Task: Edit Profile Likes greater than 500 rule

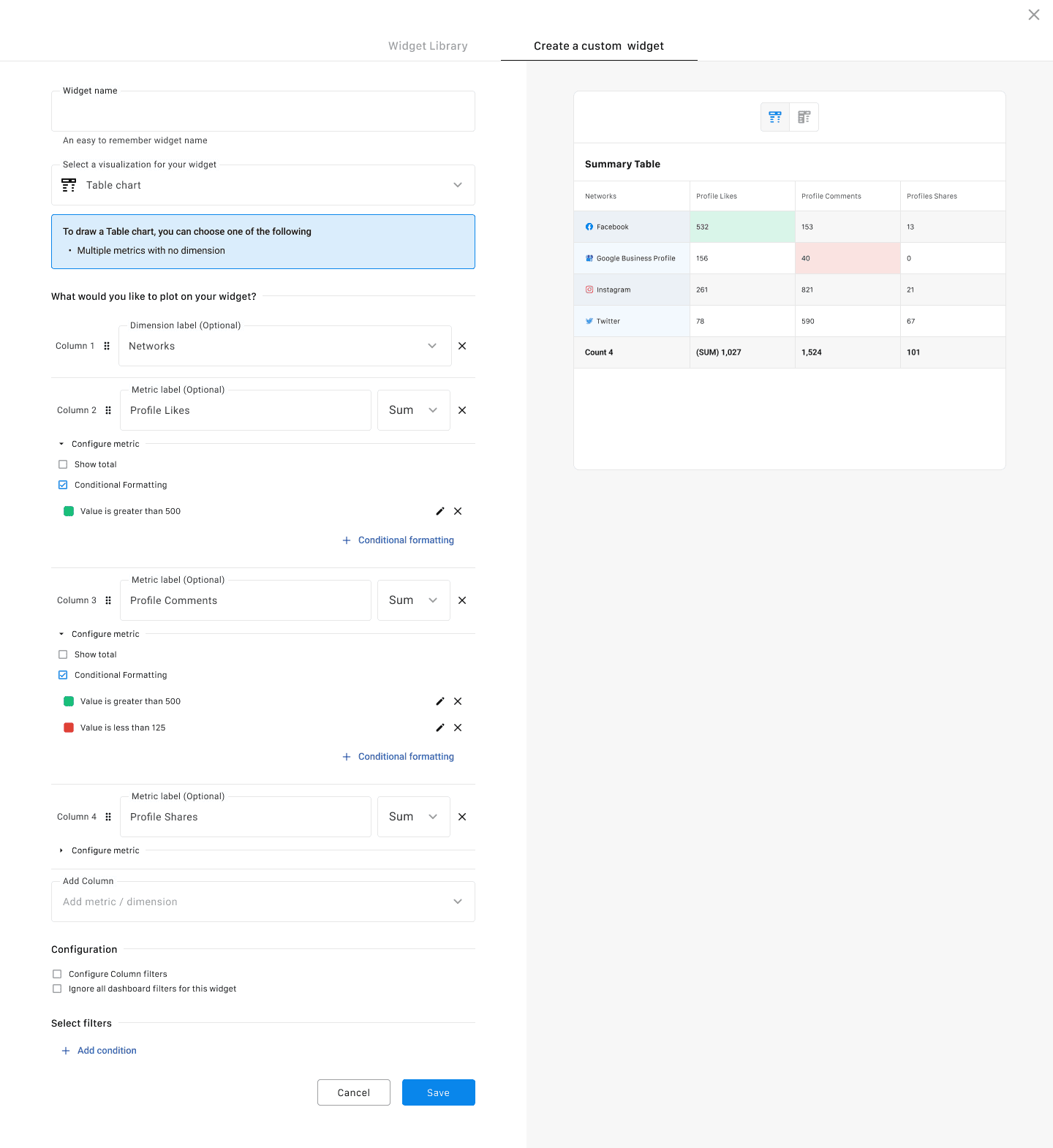Action: pyautogui.click(x=440, y=511)
